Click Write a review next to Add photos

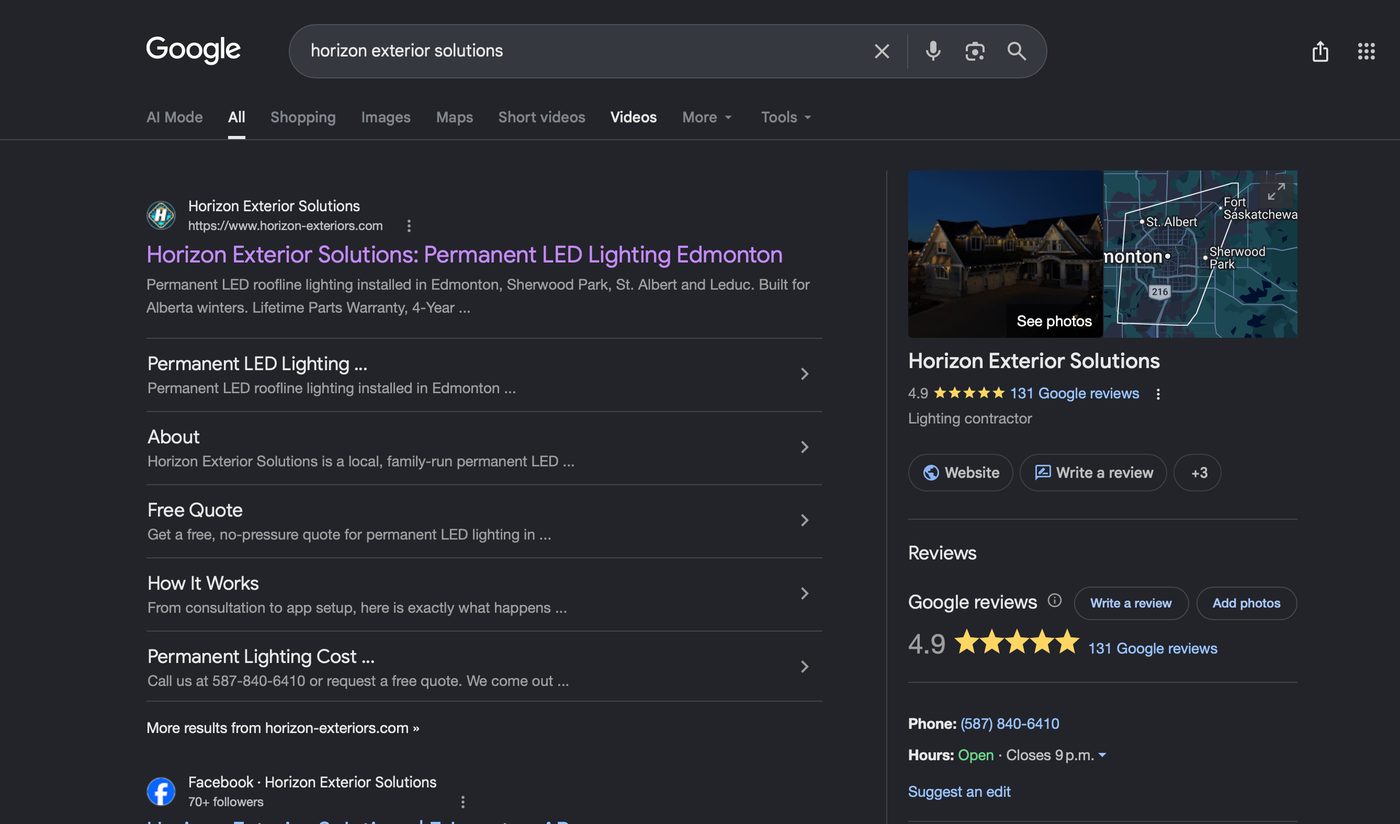click(1131, 603)
